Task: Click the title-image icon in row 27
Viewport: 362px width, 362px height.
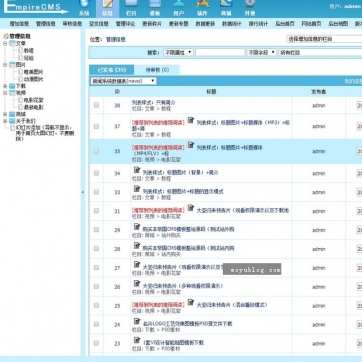Action: pyautogui.click(x=137, y=265)
